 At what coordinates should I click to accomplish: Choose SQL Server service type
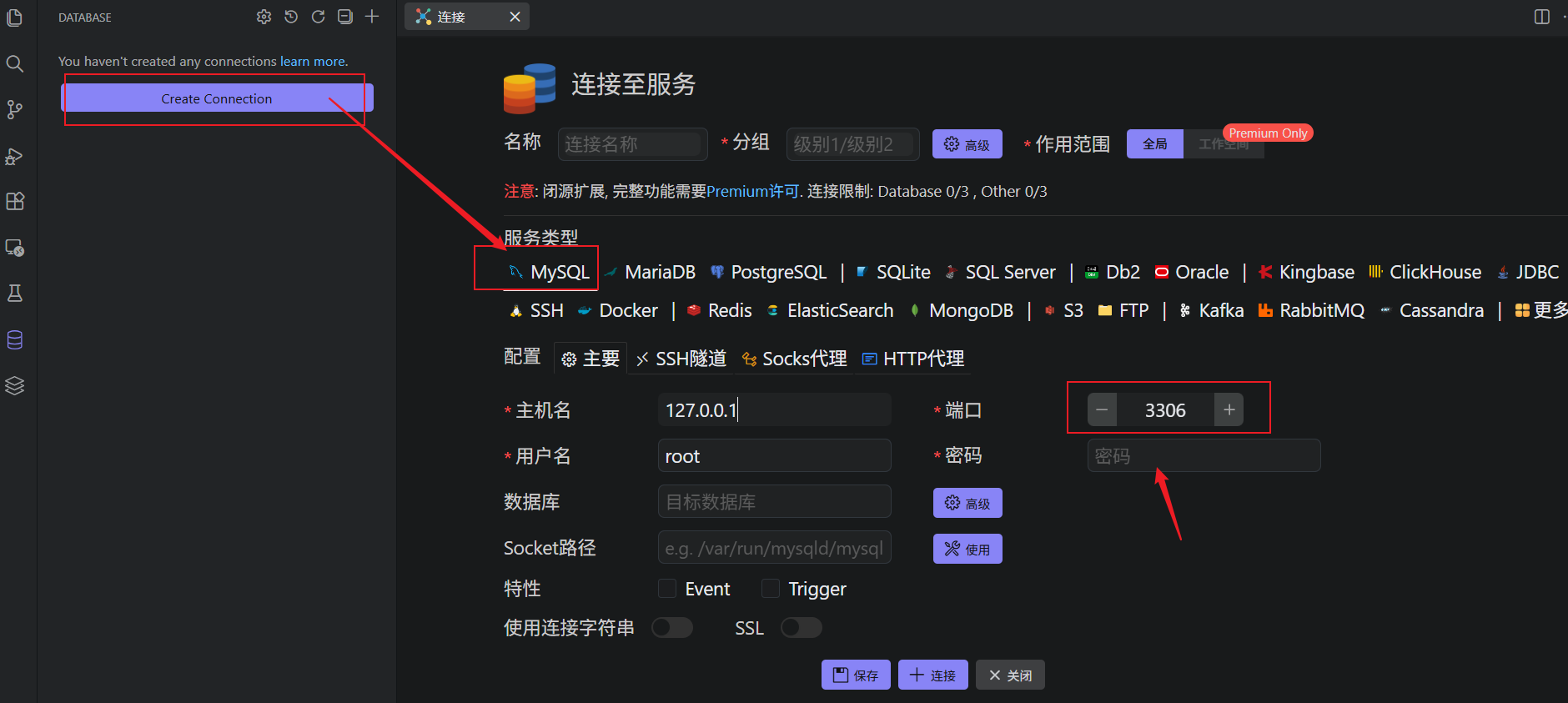click(x=1000, y=273)
